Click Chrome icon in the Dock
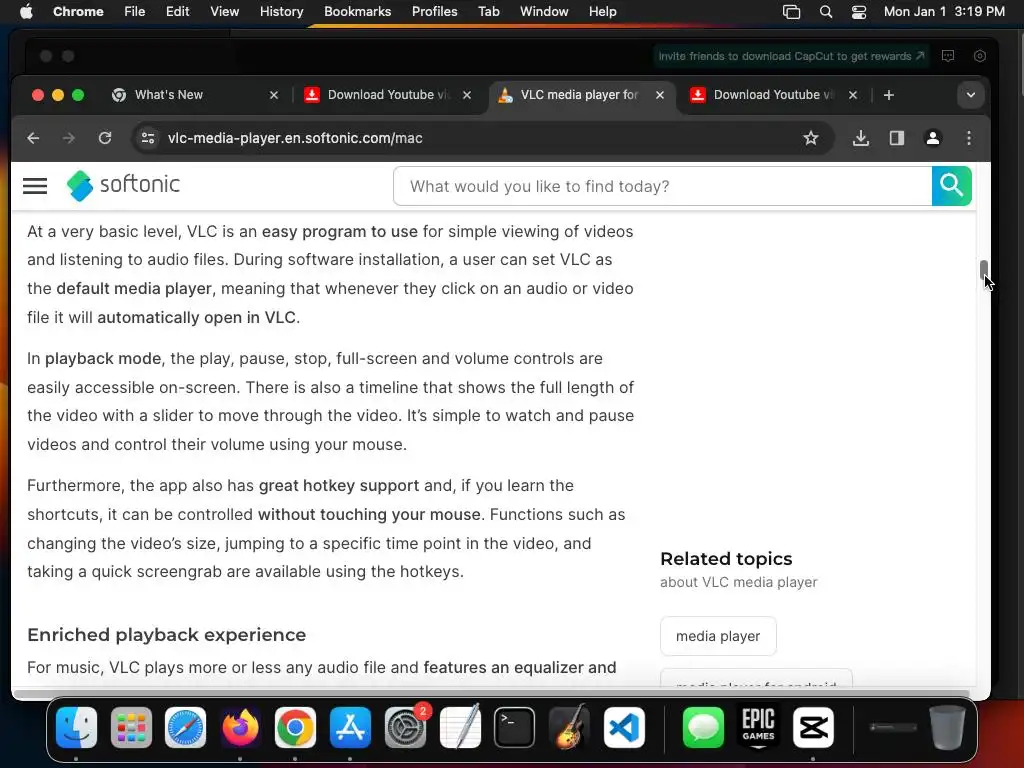 pyautogui.click(x=295, y=727)
